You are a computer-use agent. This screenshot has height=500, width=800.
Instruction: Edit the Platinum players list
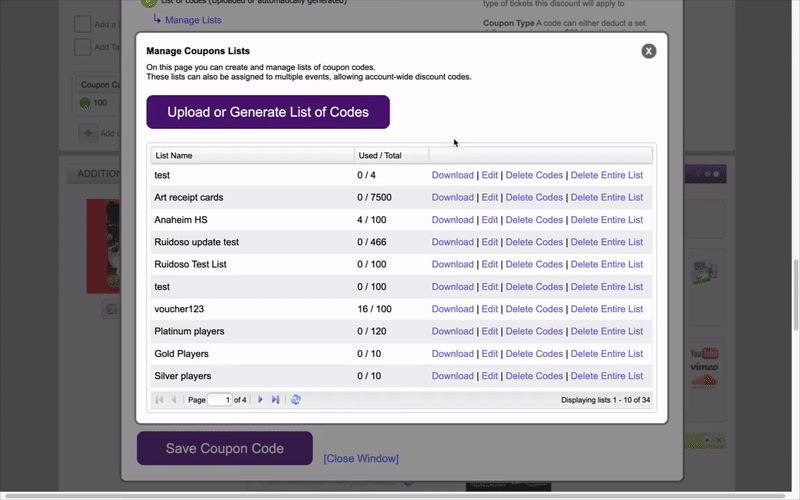pyautogui.click(x=489, y=331)
